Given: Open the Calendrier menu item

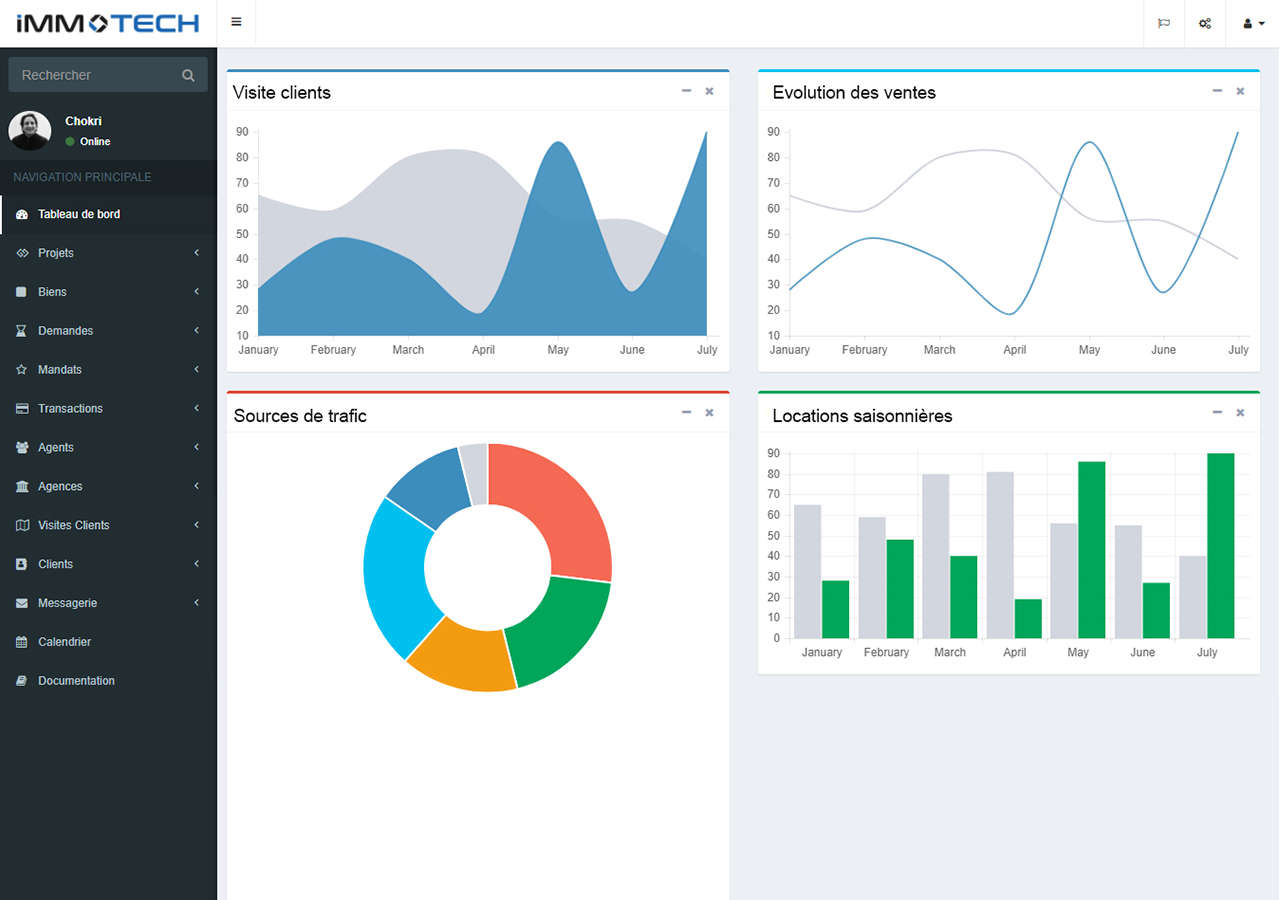Looking at the screenshot, I should (x=64, y=642).
